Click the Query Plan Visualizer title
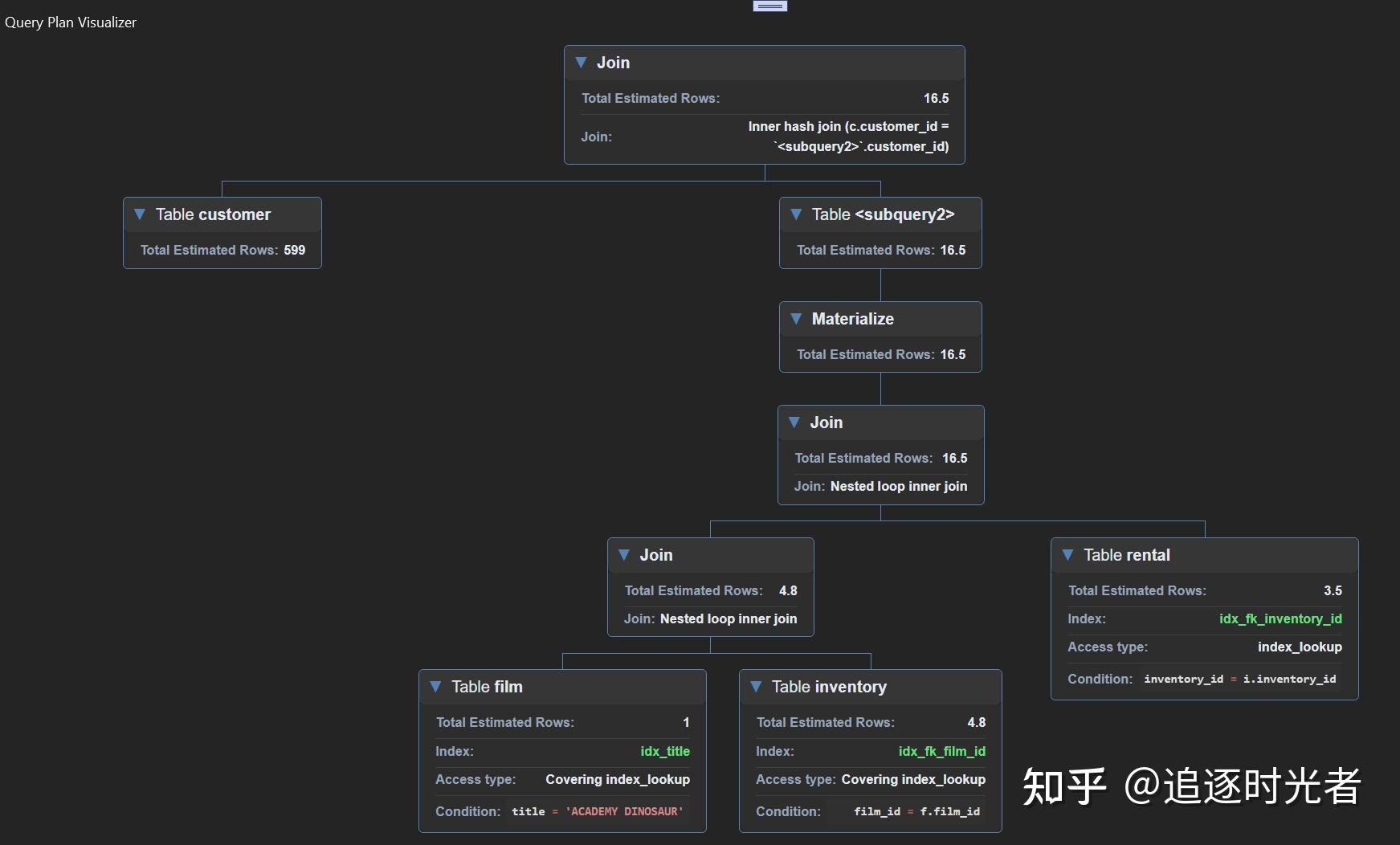 click(71, 22)
